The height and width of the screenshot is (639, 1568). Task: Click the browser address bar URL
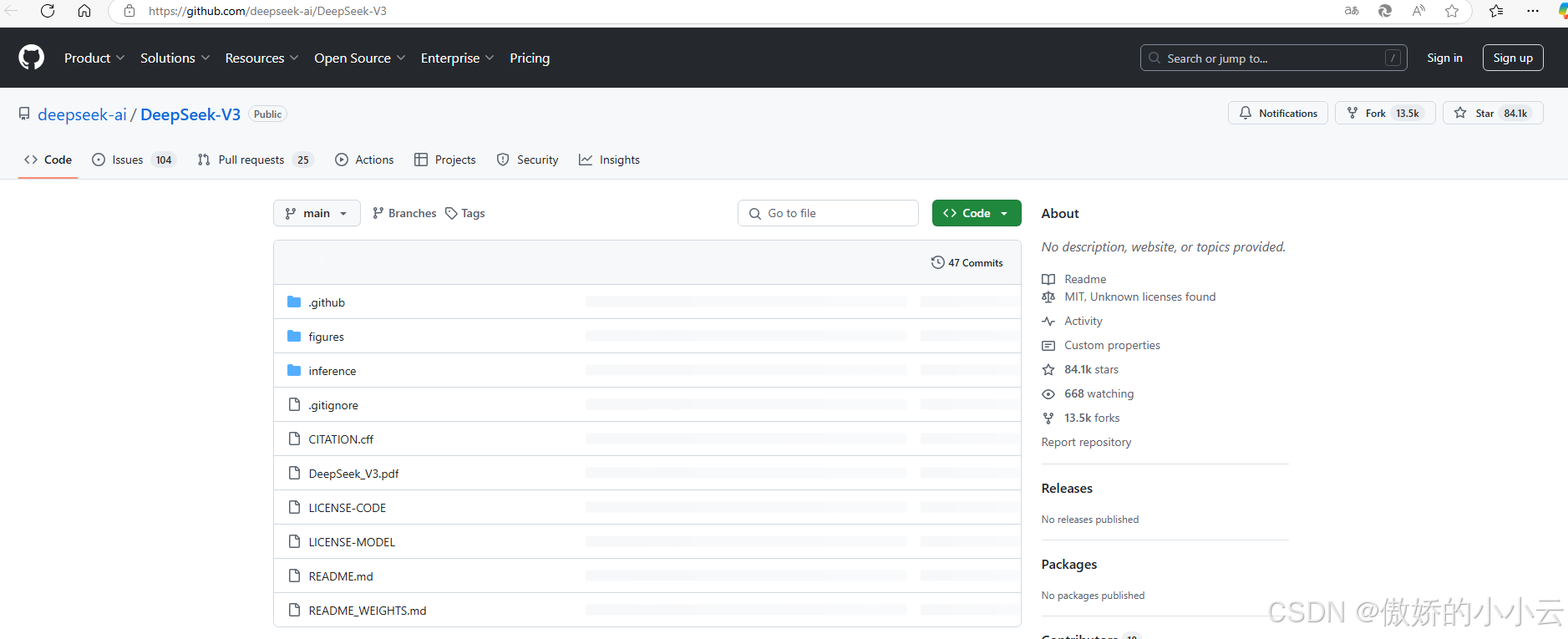tap(267, 11)
